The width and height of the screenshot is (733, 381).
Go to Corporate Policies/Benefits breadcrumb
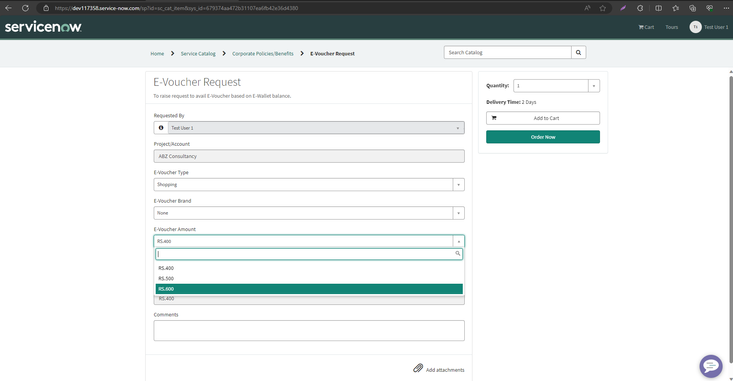(x=263, y=54)
